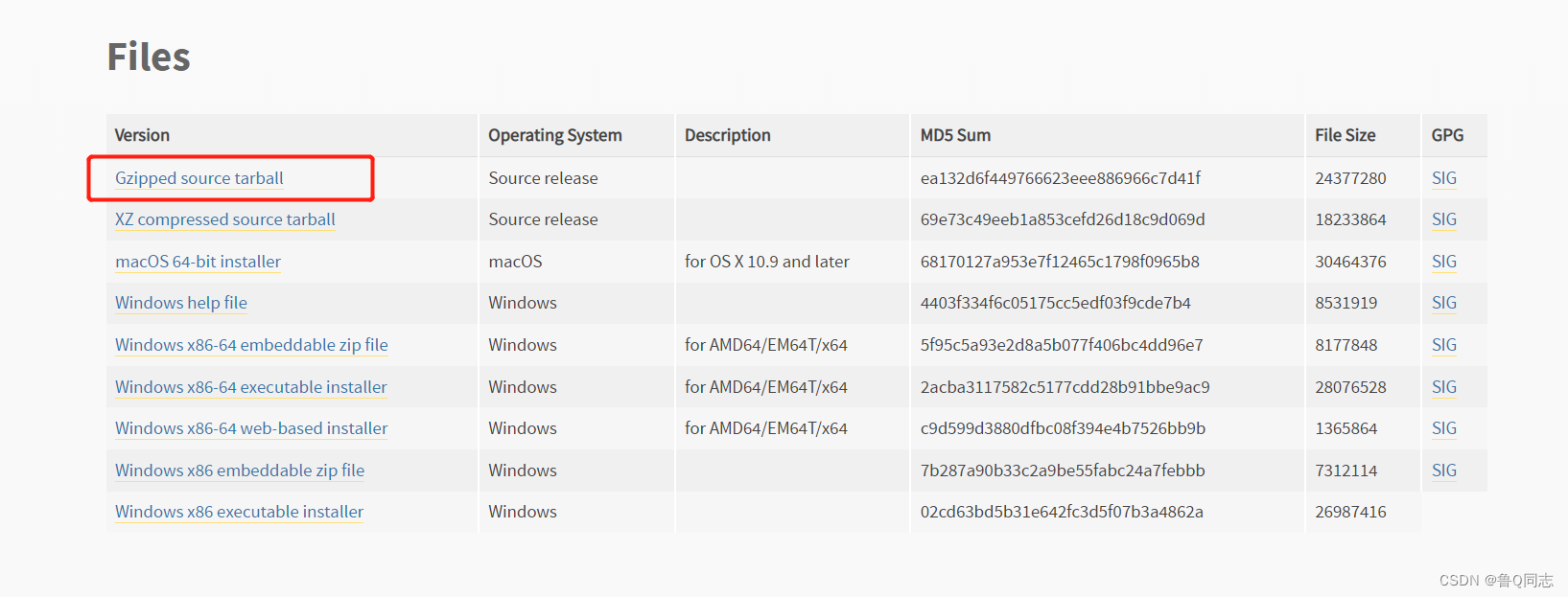The width and height of the screenshot is (1568, 597).
Task: Click SIG for x86-64 web-based installer
Action: point(1443,428)
